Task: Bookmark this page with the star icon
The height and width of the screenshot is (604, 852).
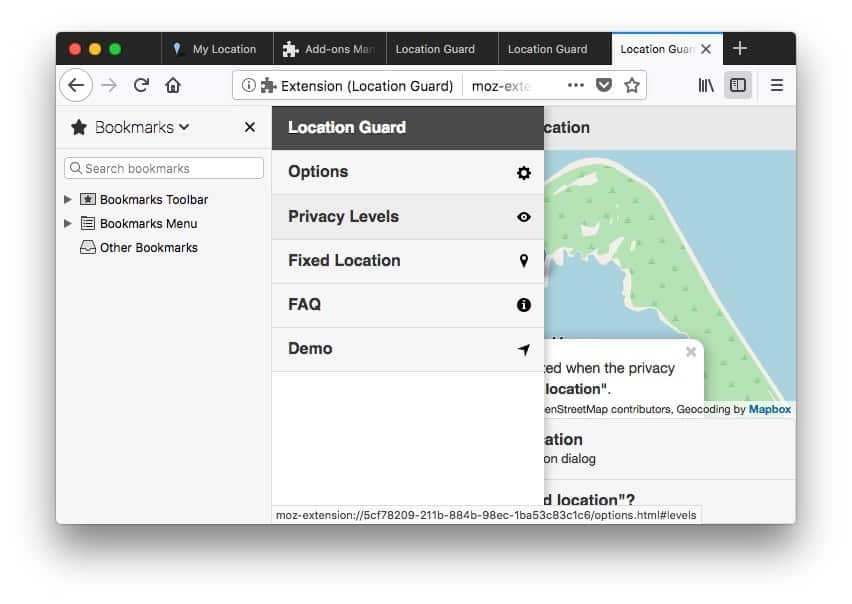Action: (x=631, y=86)
